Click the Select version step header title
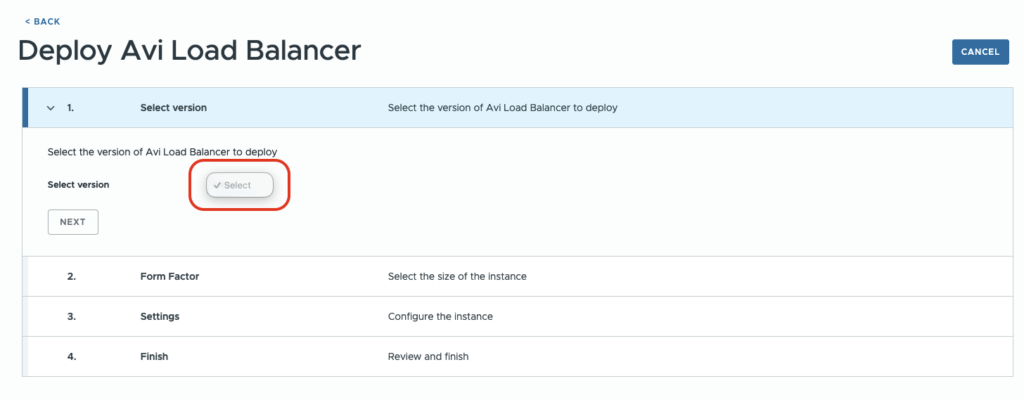The image size is (1024, 400). (173, 108)
